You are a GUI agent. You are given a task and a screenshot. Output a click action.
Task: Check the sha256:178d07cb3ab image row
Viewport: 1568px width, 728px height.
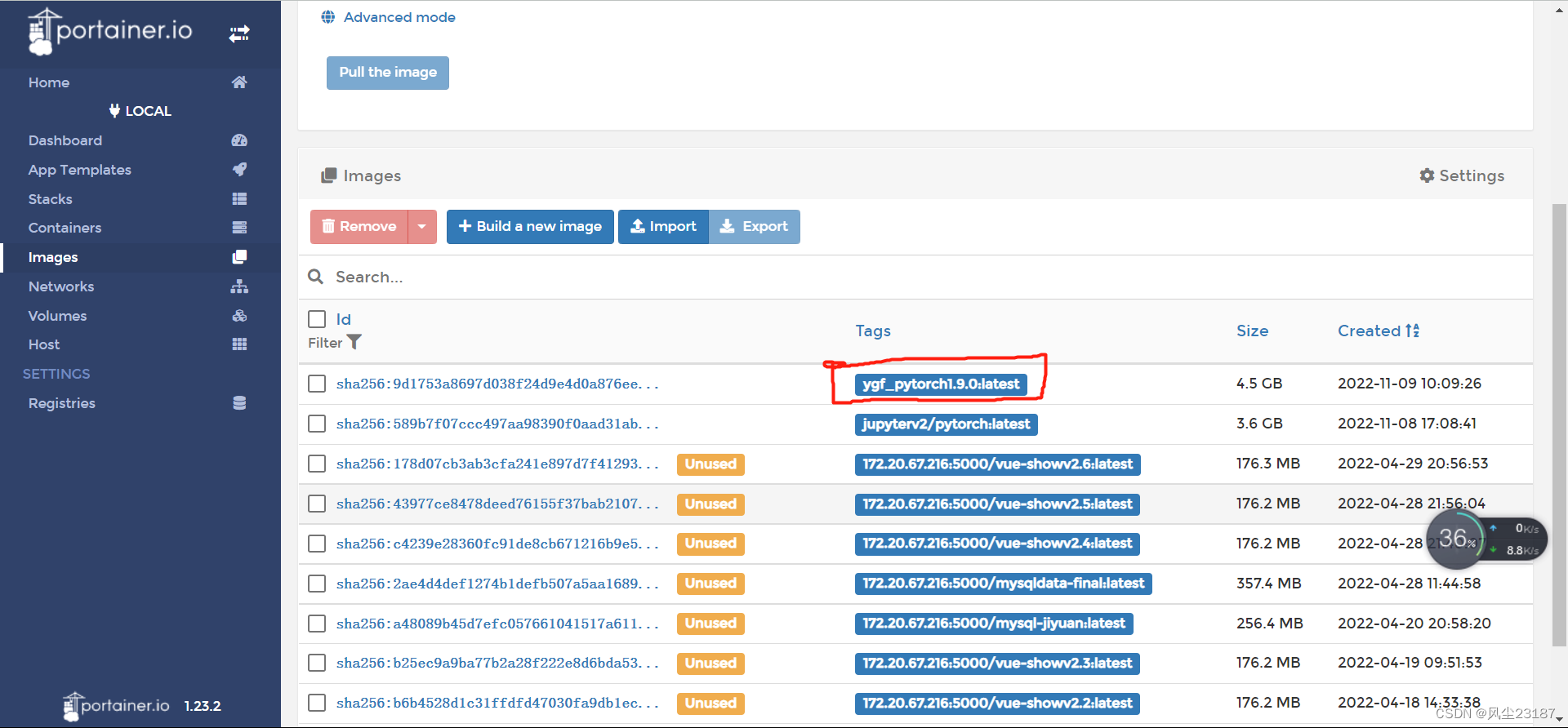coord(317,464)
